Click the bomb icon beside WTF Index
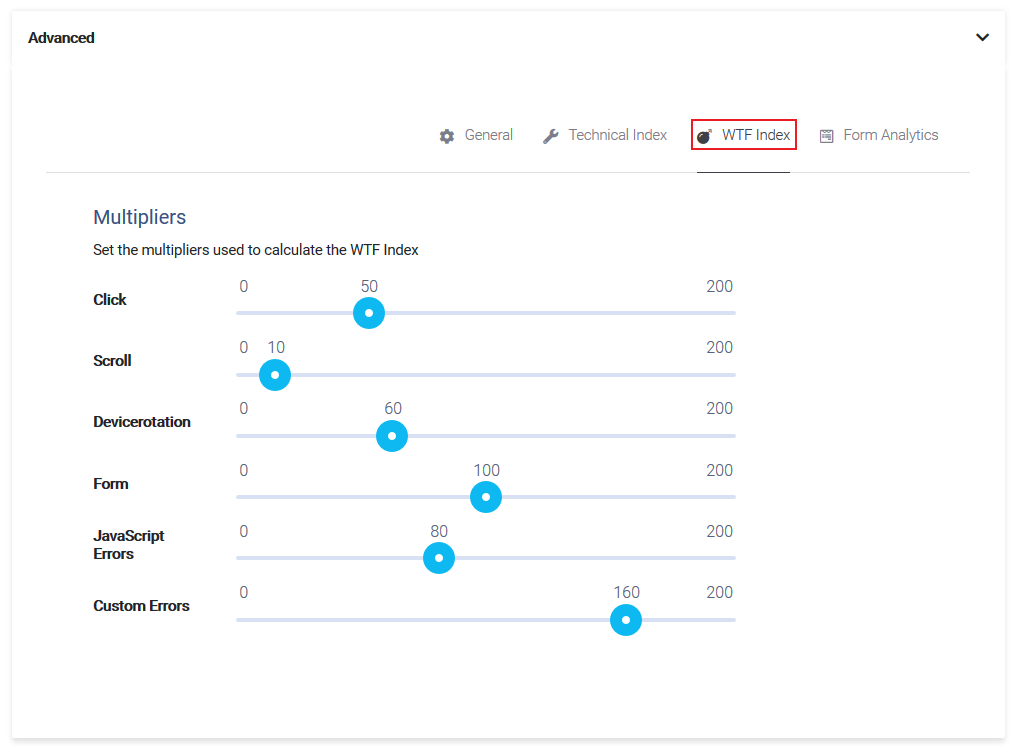This screenshot has width=1014, height=747. point(704,136)
